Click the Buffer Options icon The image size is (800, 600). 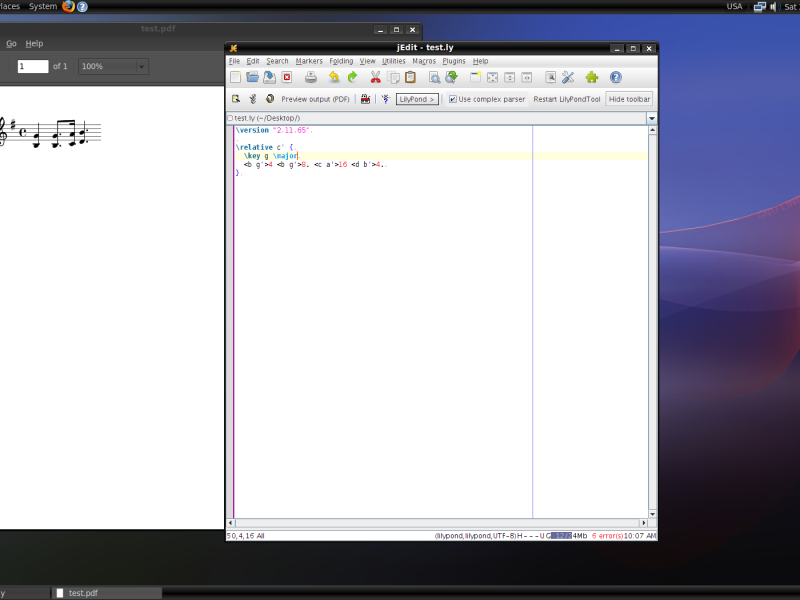pos(551,77)
